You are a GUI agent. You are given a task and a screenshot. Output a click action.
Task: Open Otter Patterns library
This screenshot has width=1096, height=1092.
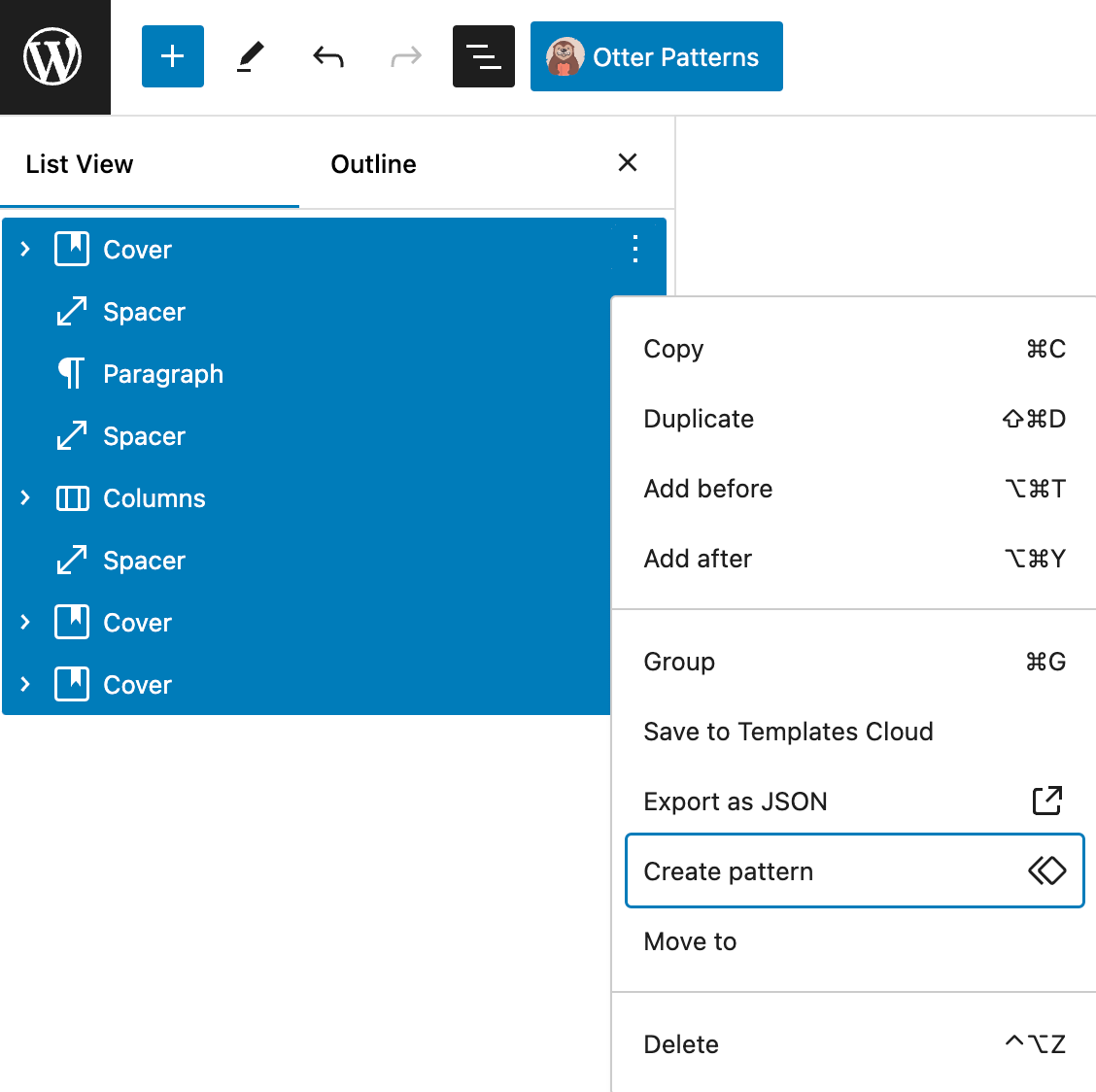coord(657,57)
